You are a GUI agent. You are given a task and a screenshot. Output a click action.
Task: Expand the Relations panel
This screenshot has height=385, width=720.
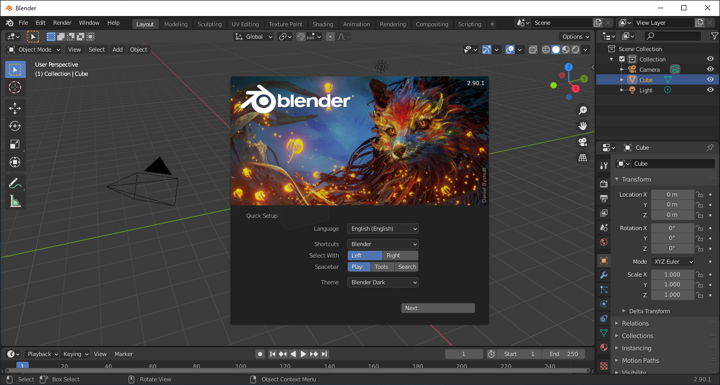point(636,323)
